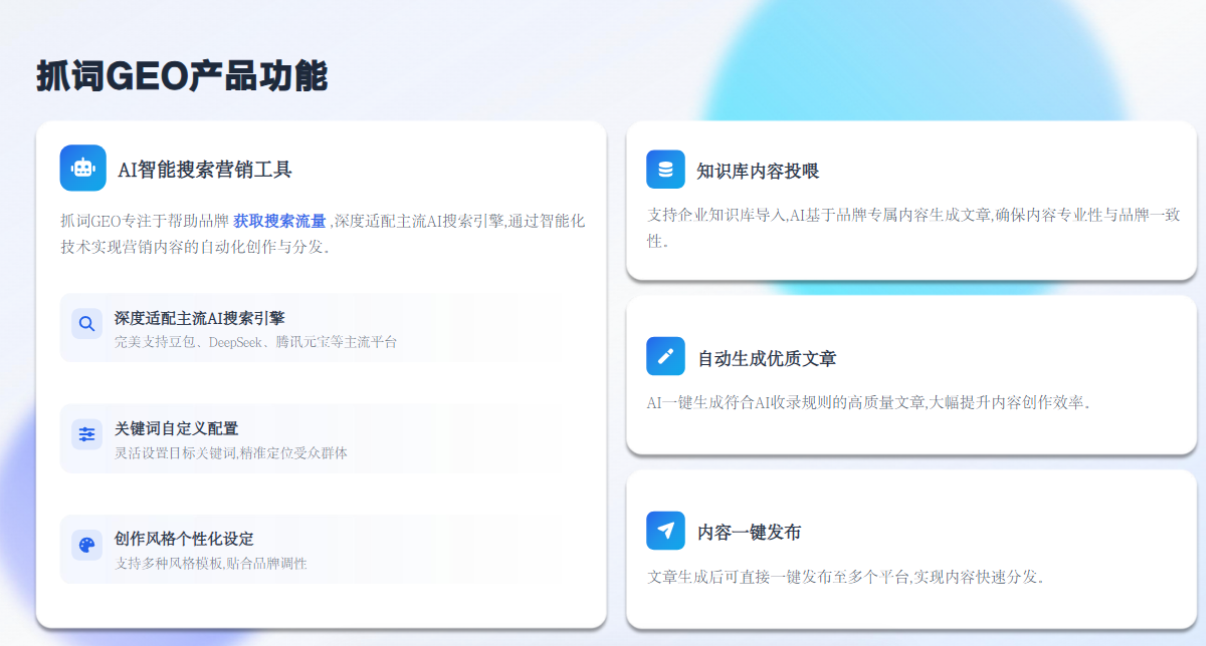Click the database icon for 知识库内容投喂
The height and width of the screenshot is (646, 1206).
click(665, 169)
